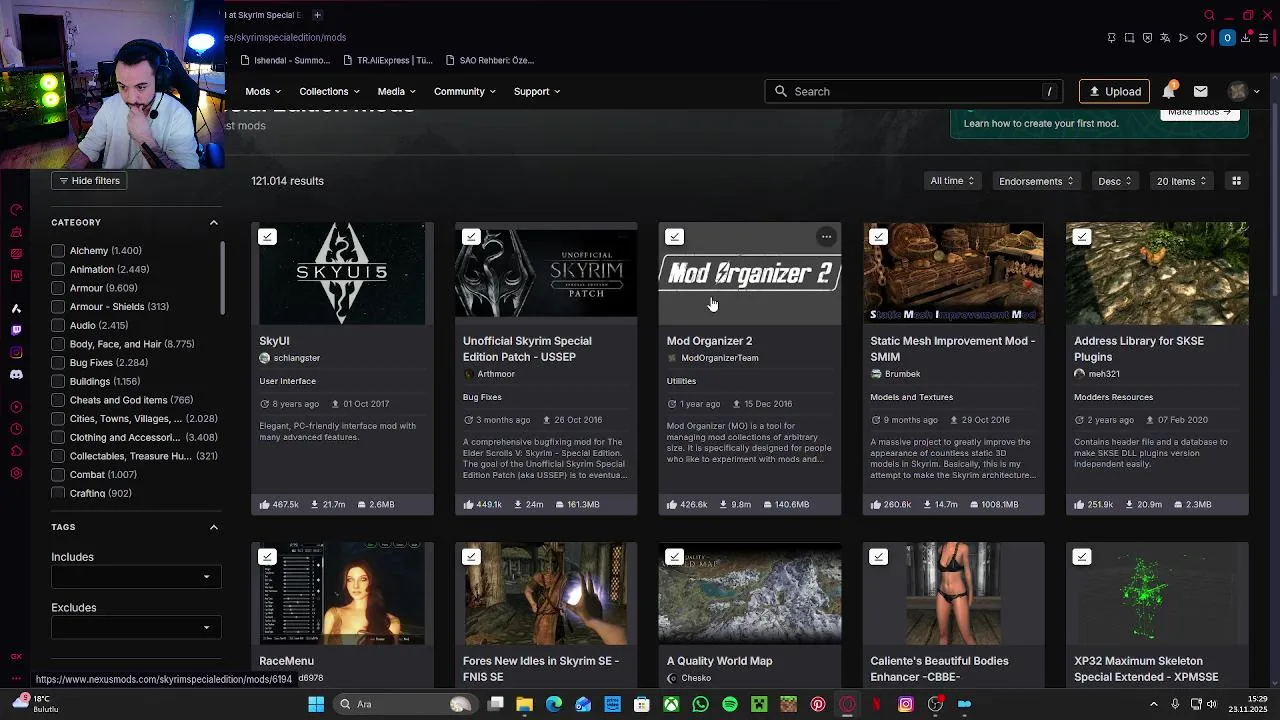Viewport: 1280px width, 720px height.
Task: Click the Hide filters button
Action: pos(88,181)
